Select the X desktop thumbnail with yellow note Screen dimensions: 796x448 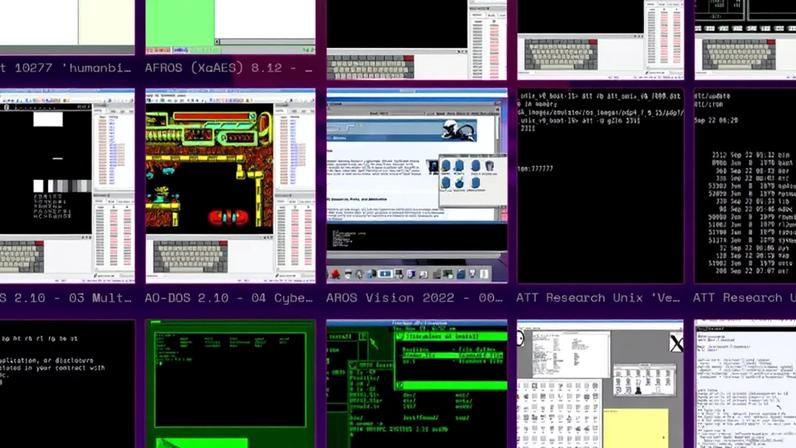[x=600, y=384]
